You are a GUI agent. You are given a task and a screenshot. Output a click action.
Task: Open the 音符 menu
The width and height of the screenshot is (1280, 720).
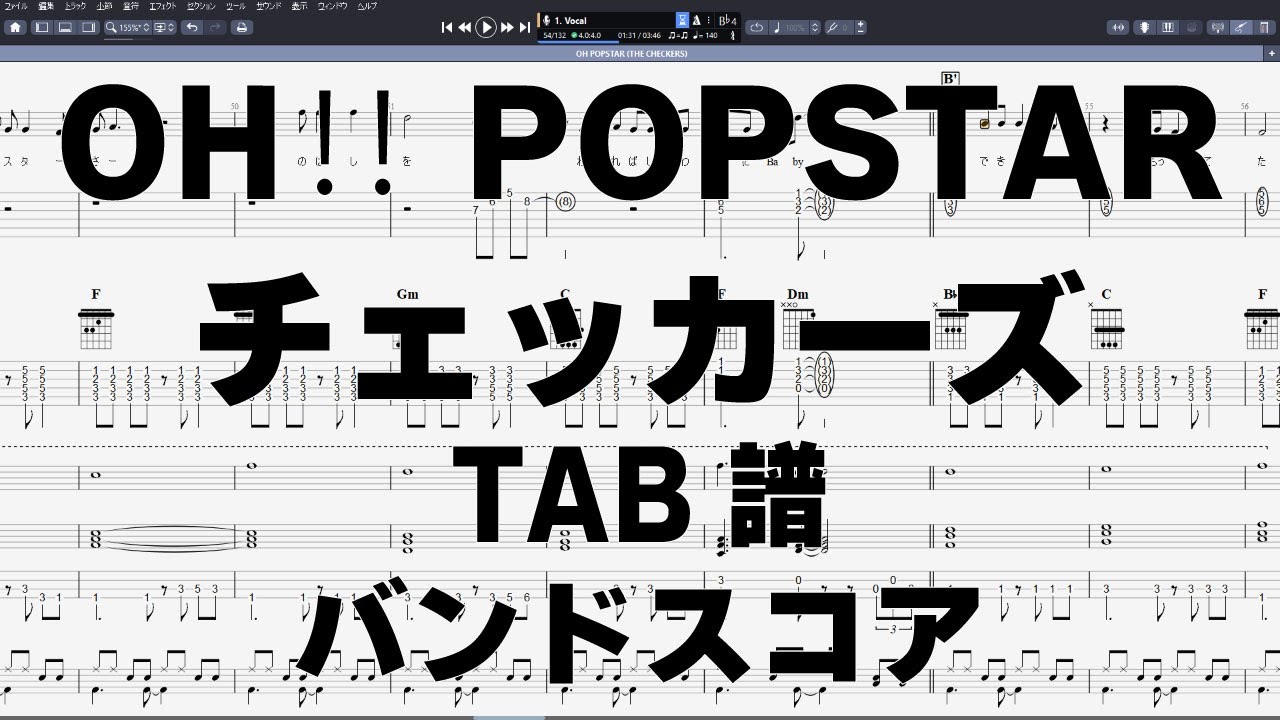point(131,6)
